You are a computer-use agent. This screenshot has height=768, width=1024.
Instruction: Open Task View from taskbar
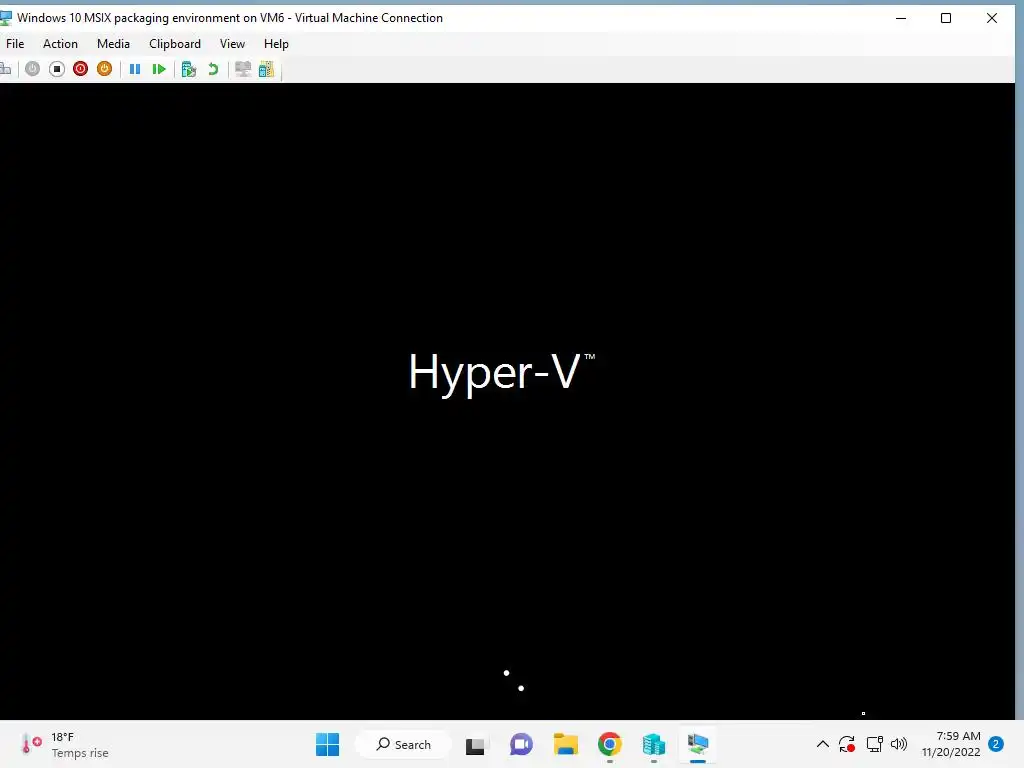475,745
